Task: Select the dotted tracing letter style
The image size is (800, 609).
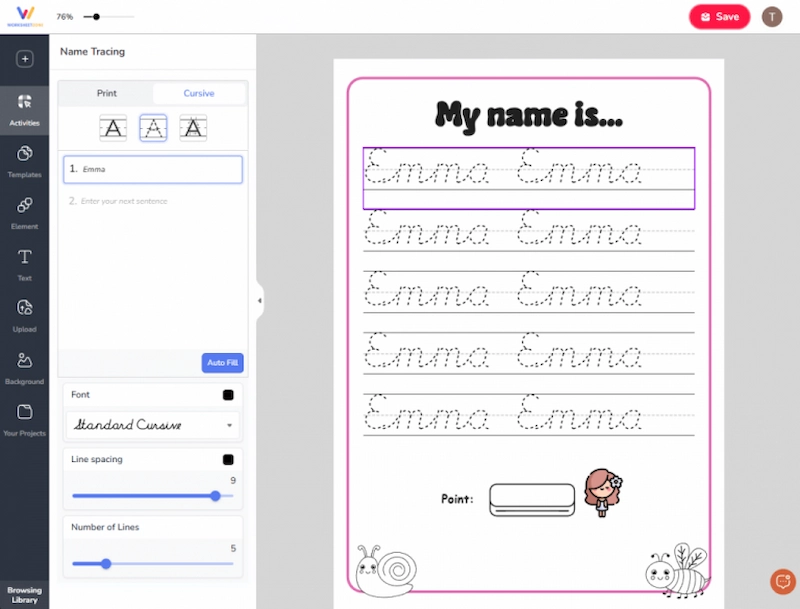Action: point(152,127)
